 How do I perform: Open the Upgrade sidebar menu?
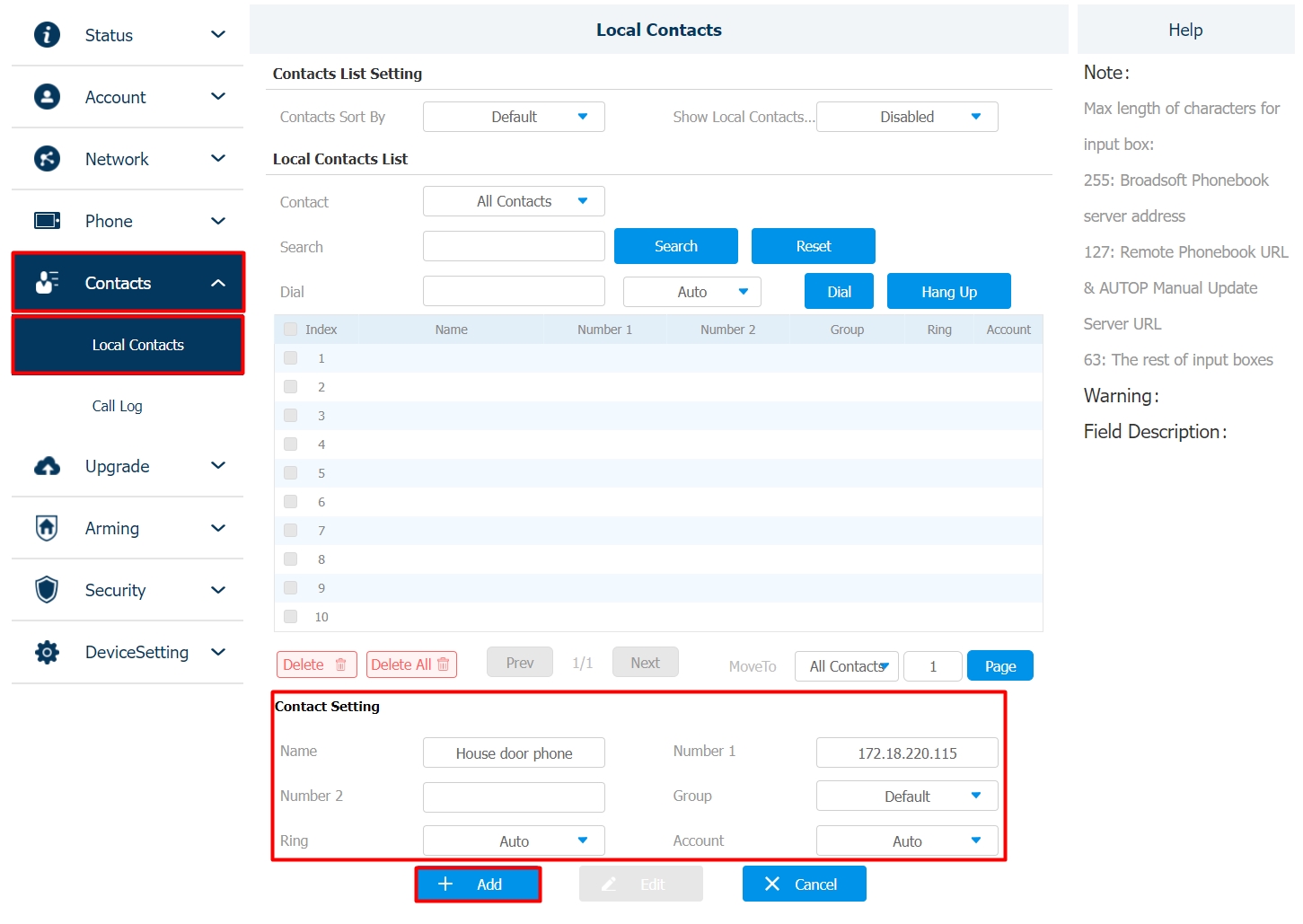pyautogui.click(x=128, y=465)
